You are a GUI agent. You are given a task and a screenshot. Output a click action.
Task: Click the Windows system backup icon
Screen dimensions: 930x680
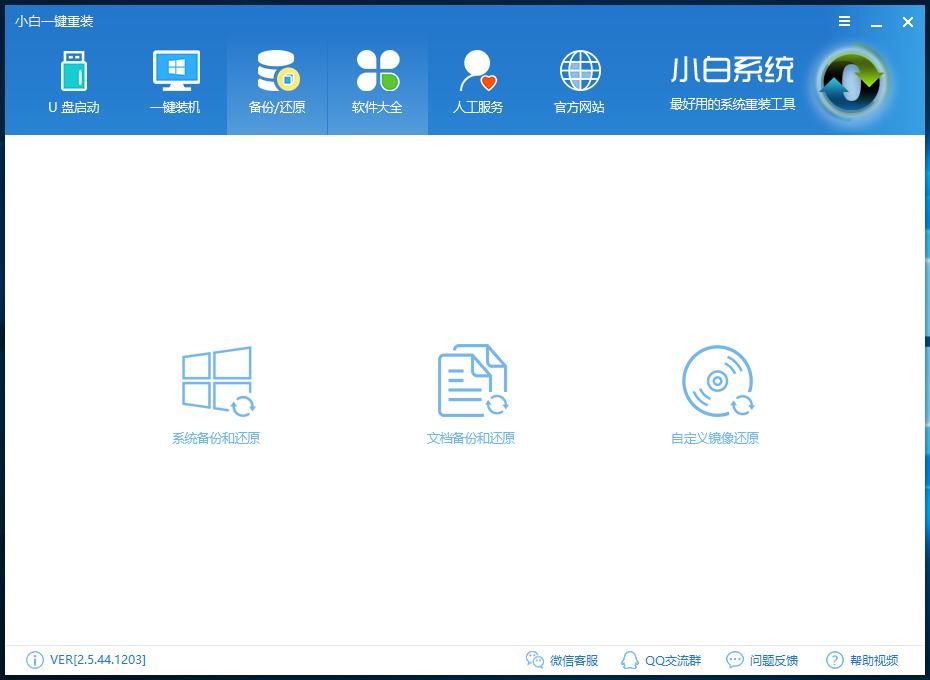point(218,381)
